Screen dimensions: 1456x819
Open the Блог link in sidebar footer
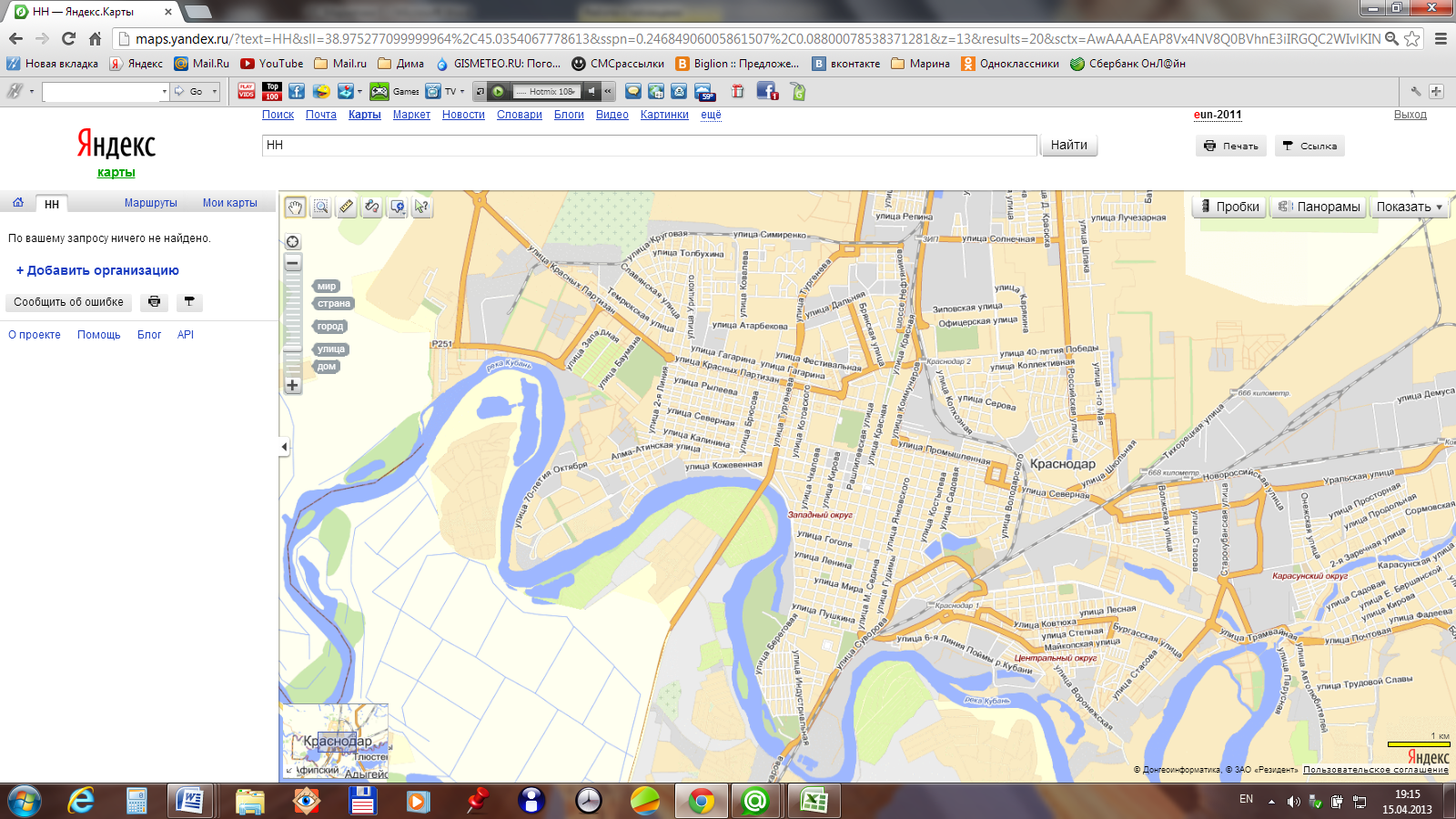[x=149, y=335]
